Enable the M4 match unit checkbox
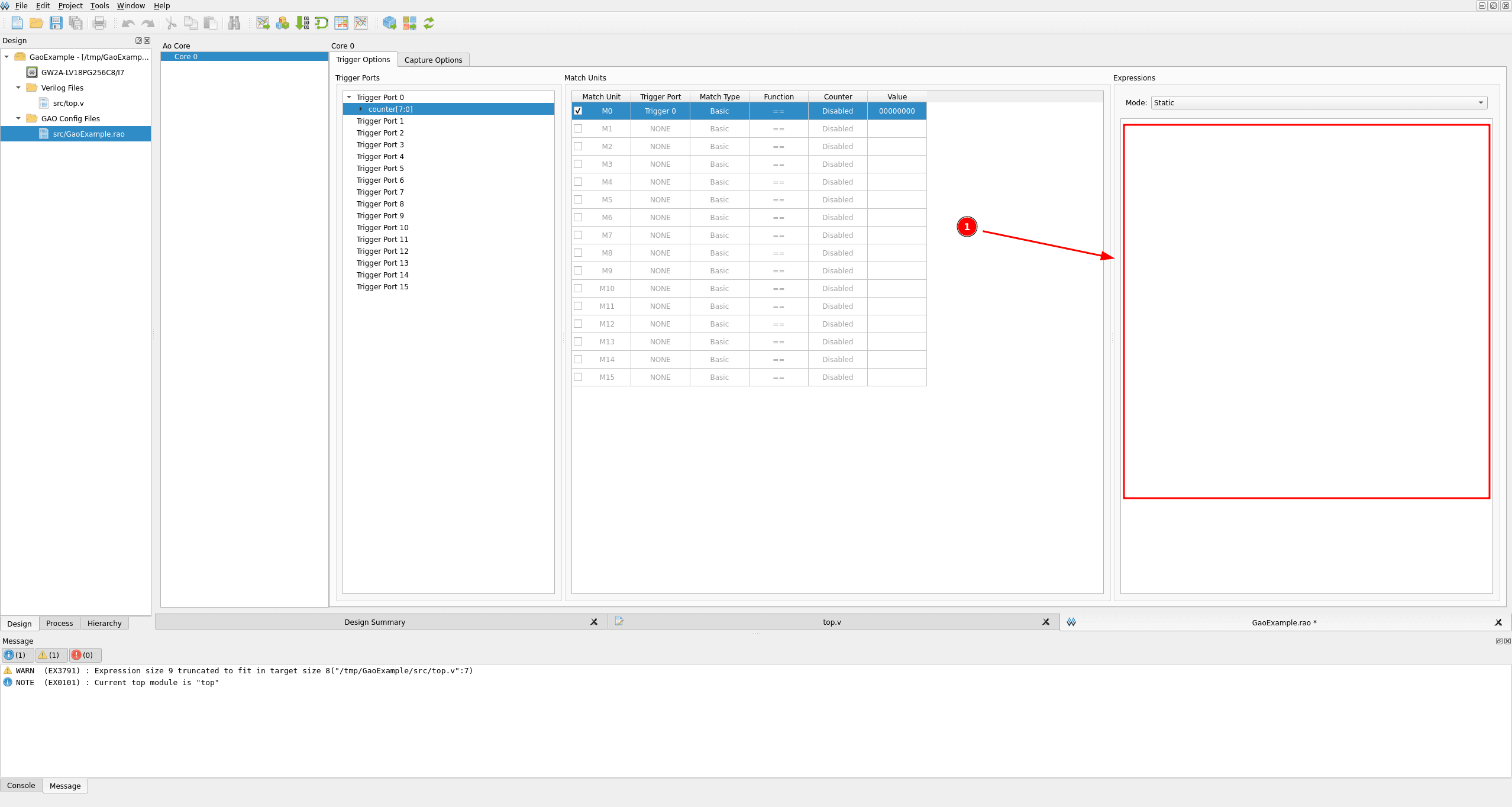Viewport: 1512px width, 807px height. 578,182
